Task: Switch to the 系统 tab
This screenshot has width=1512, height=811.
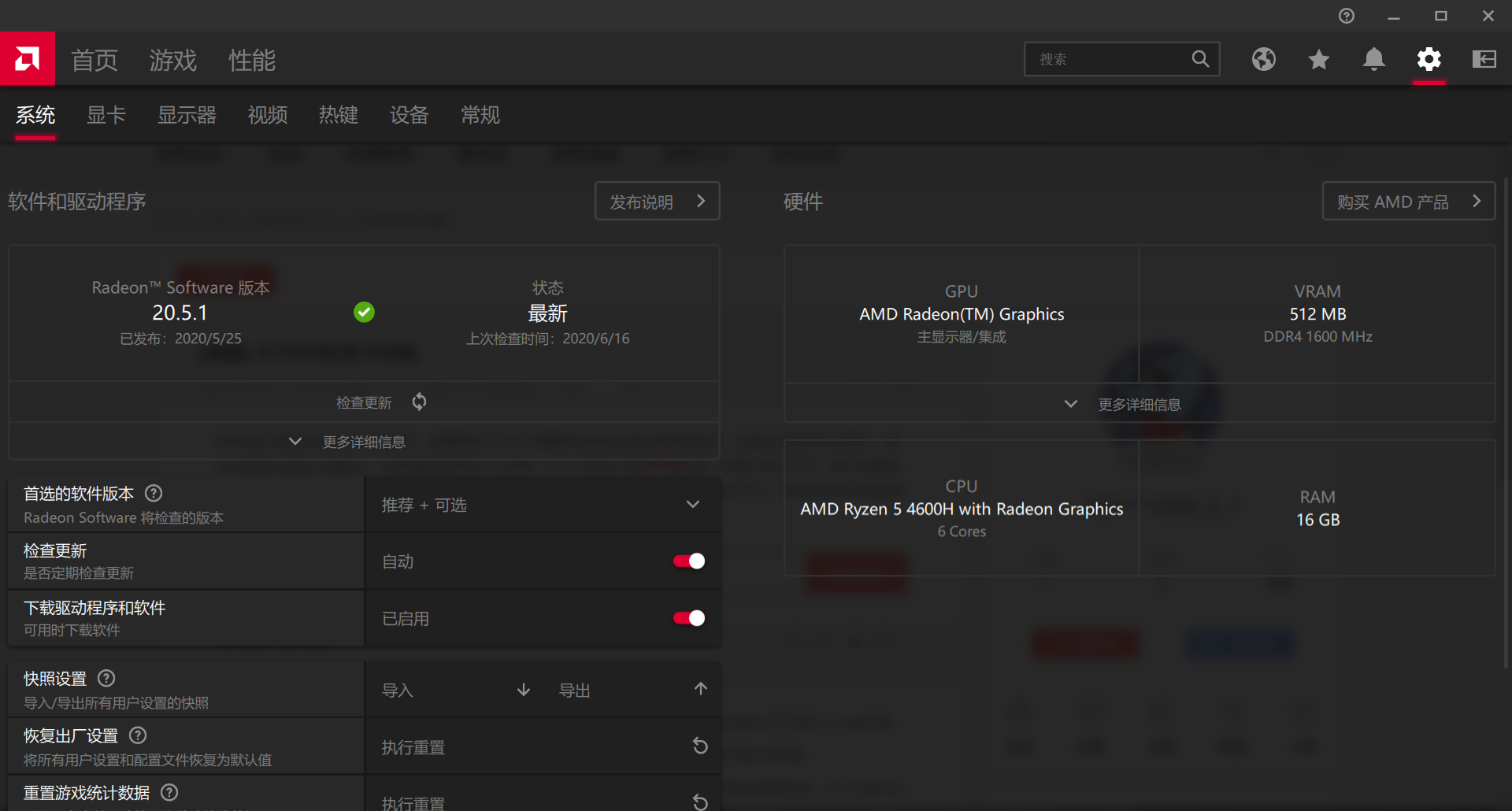Action: click(x=35, y=115)
